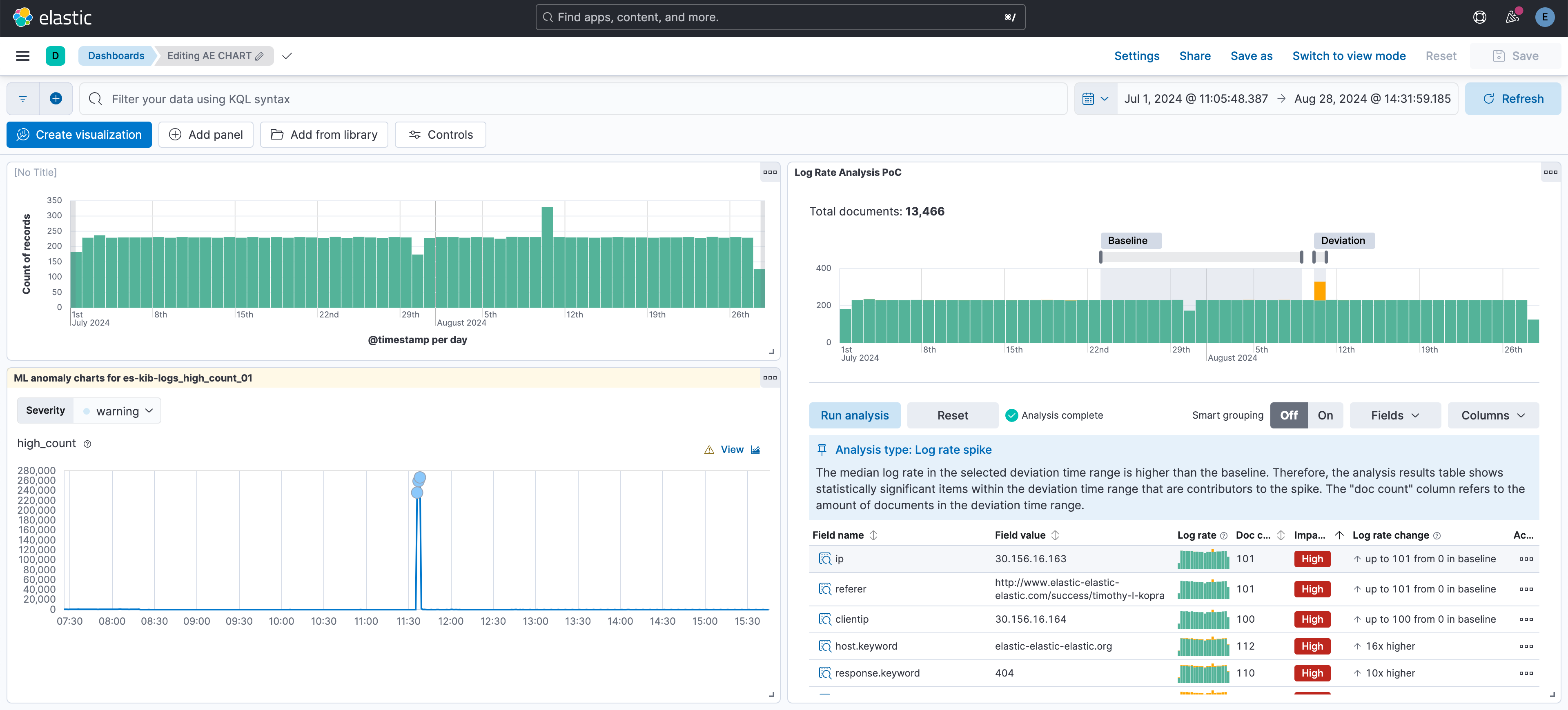1568x710 pixels.
Task: Focus the KQL filter query input
Action: point(573,99)
